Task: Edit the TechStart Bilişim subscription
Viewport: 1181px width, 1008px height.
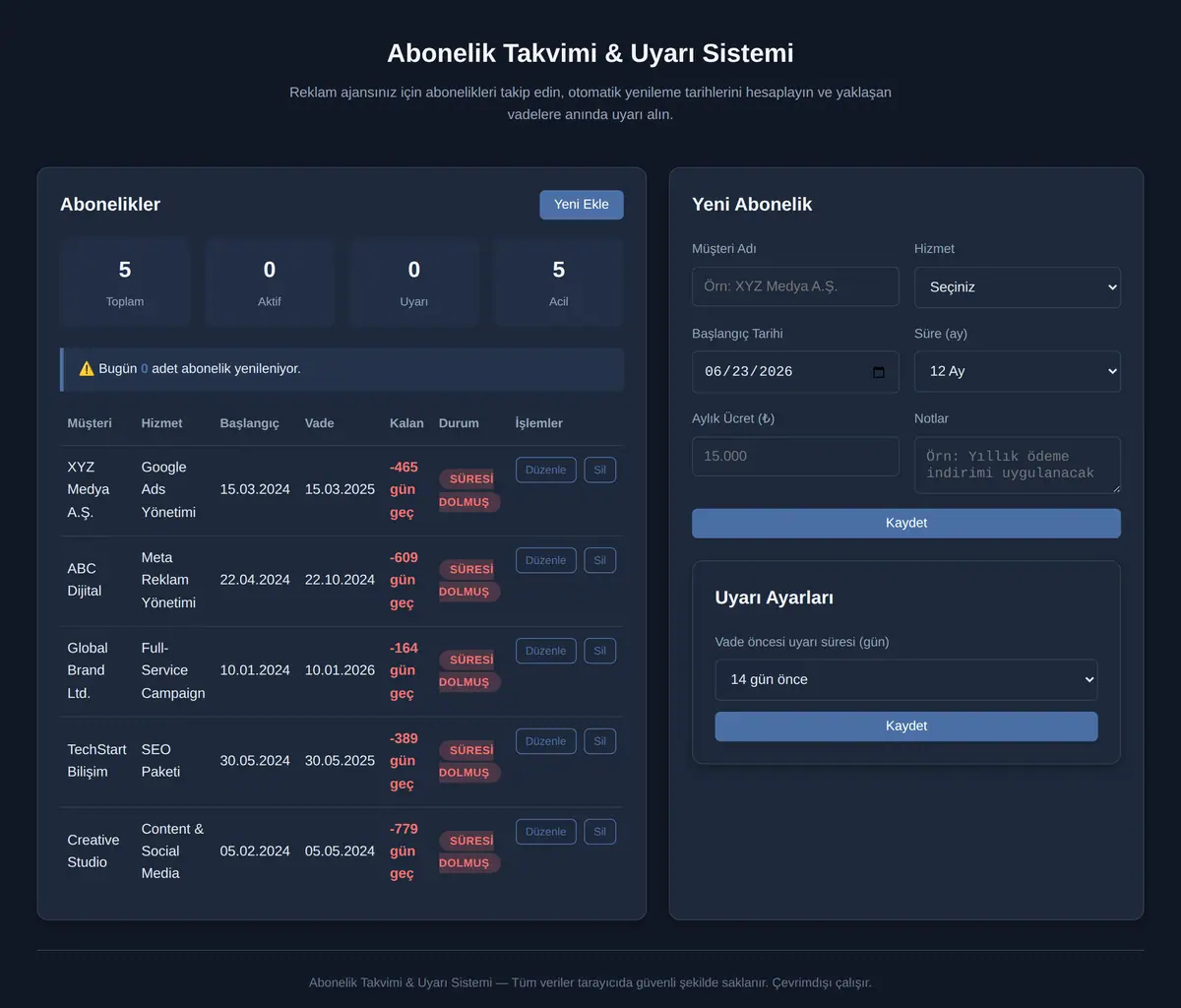Action: tap(546, 741)
